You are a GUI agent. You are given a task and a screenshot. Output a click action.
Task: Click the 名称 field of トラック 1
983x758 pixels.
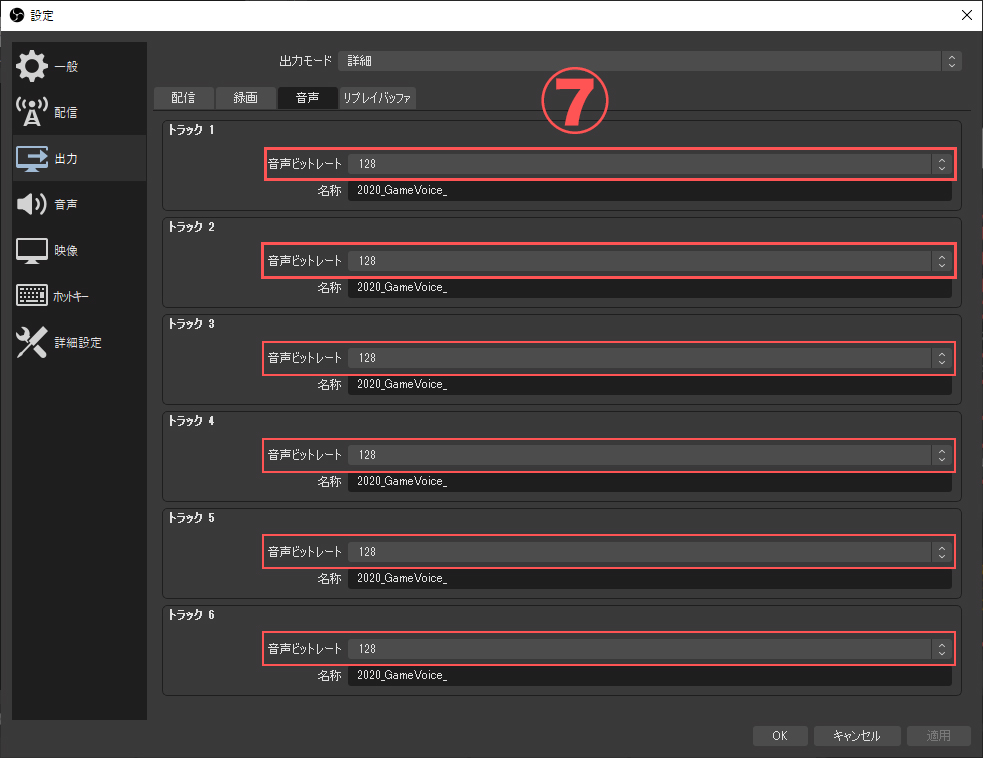pyautogui.click(x=649, y=190)
